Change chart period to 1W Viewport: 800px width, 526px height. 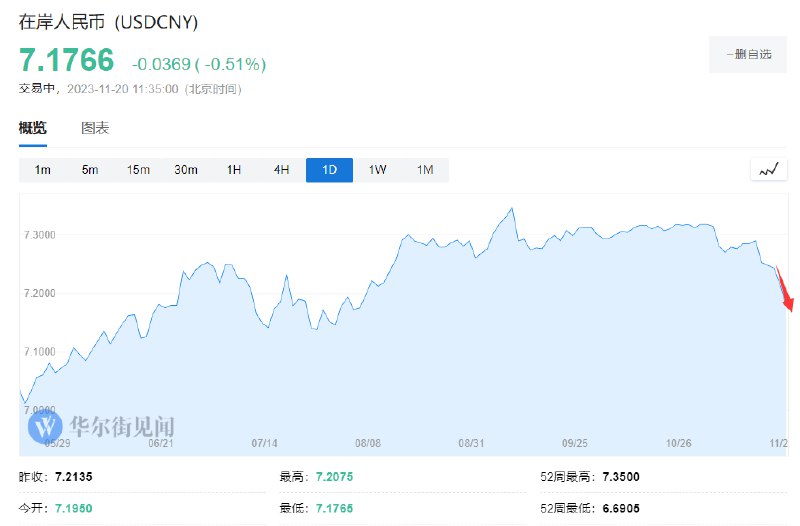point(377,170)
